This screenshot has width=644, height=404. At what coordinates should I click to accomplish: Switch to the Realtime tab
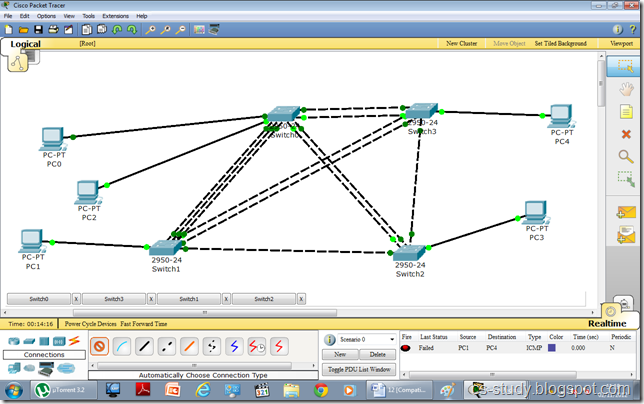pos(607,324)
